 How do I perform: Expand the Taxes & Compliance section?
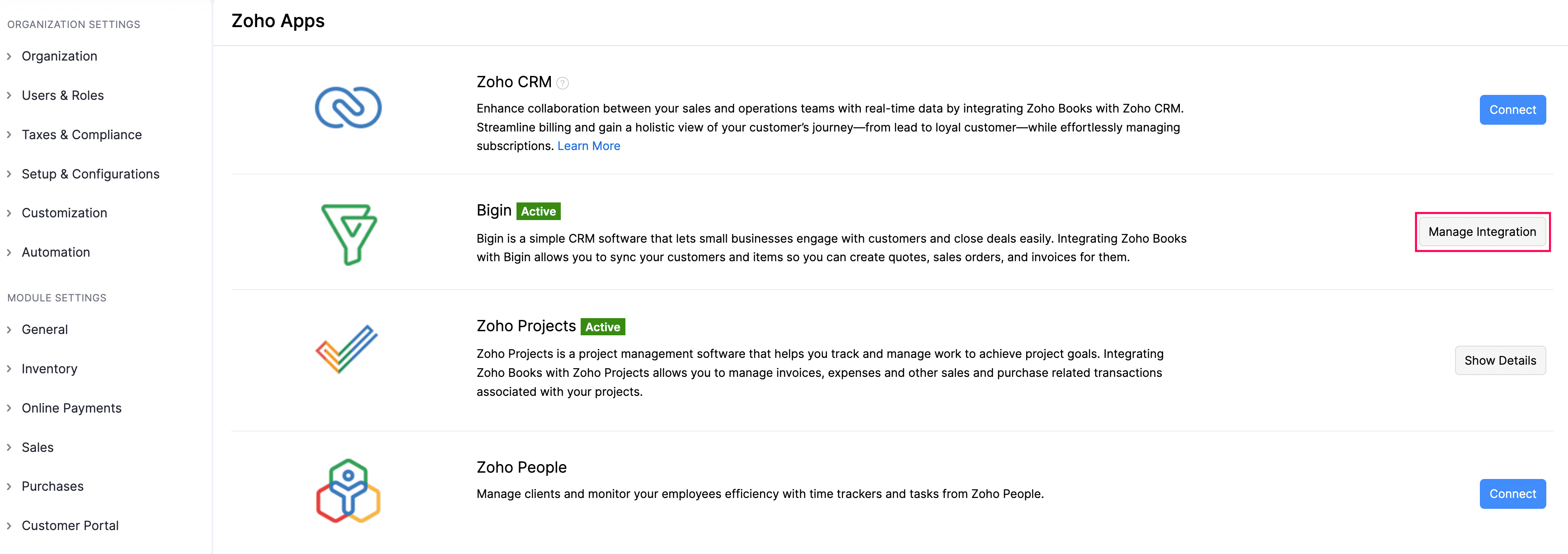coord(81,135)
